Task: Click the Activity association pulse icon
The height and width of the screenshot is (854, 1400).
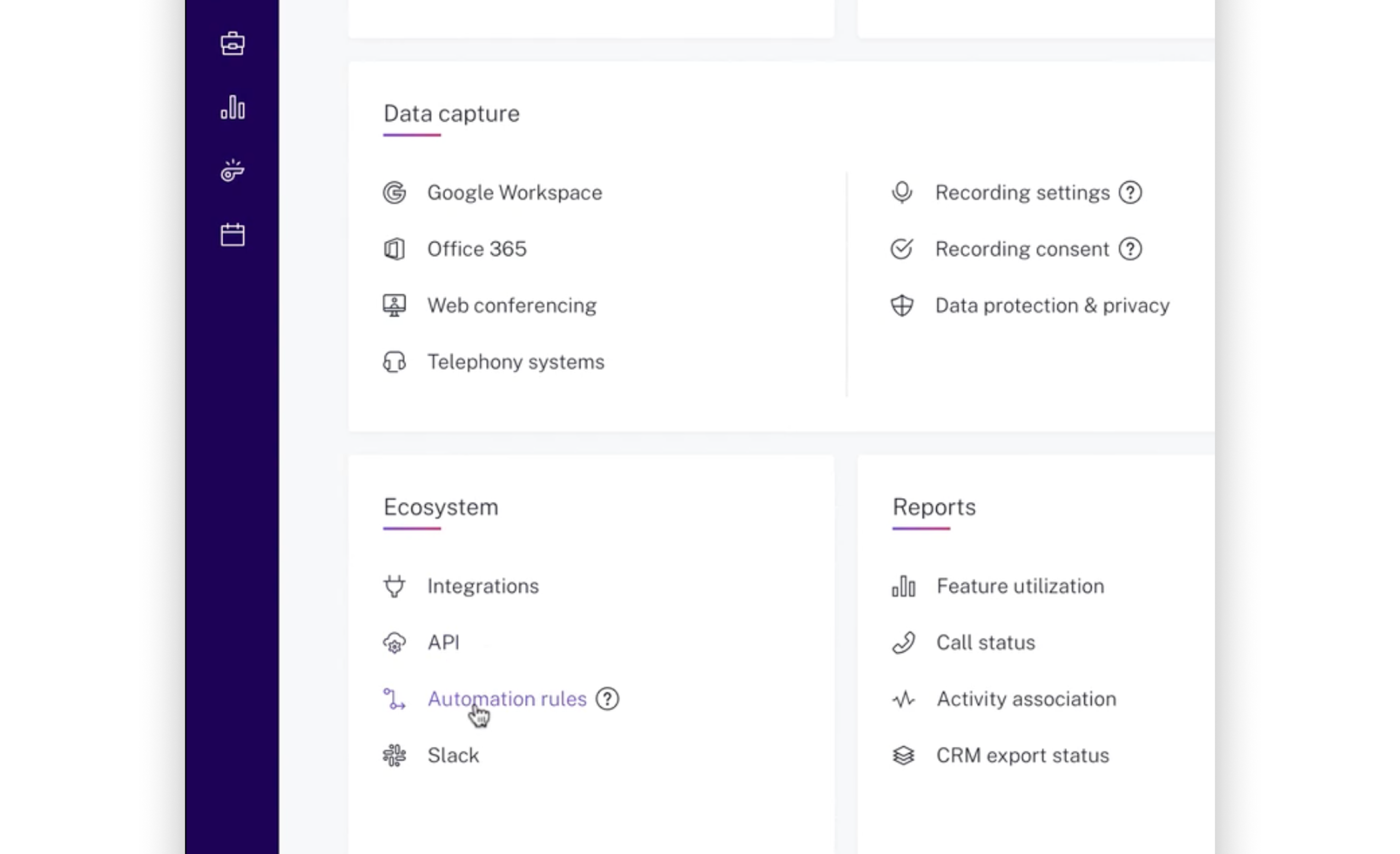Action: [903, 698]
